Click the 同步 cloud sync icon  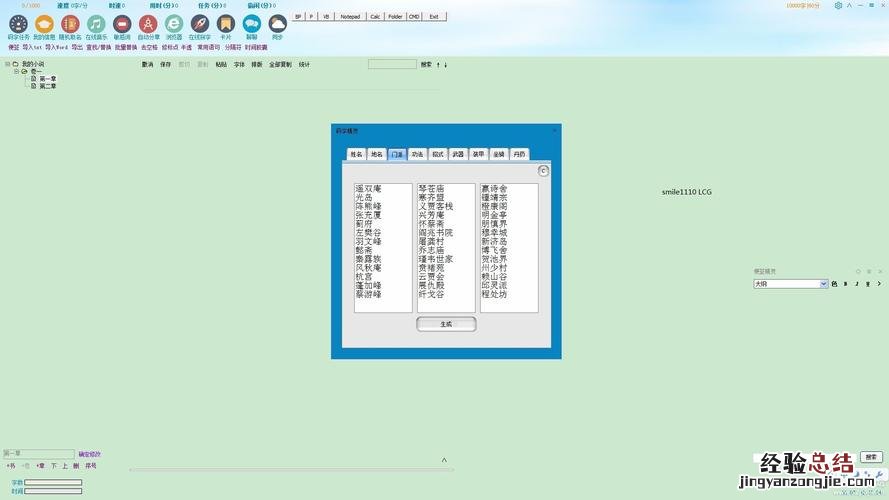[x=278, y=23]
